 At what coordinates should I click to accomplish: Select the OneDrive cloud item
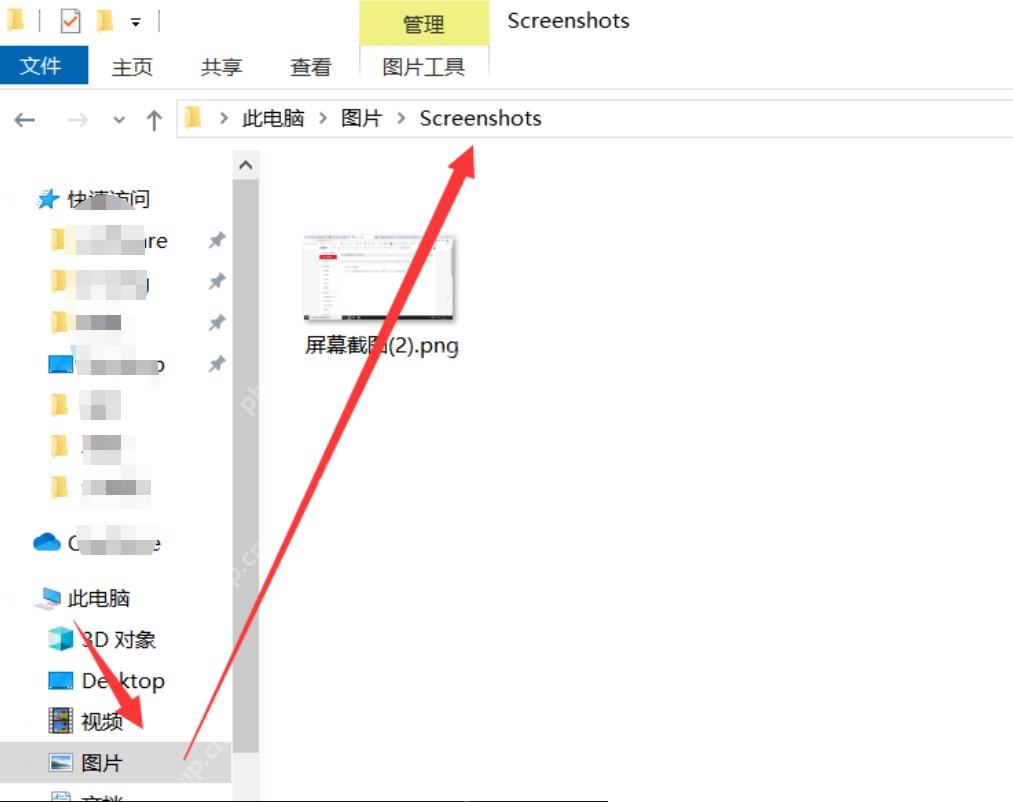click(x=97, y=543)
